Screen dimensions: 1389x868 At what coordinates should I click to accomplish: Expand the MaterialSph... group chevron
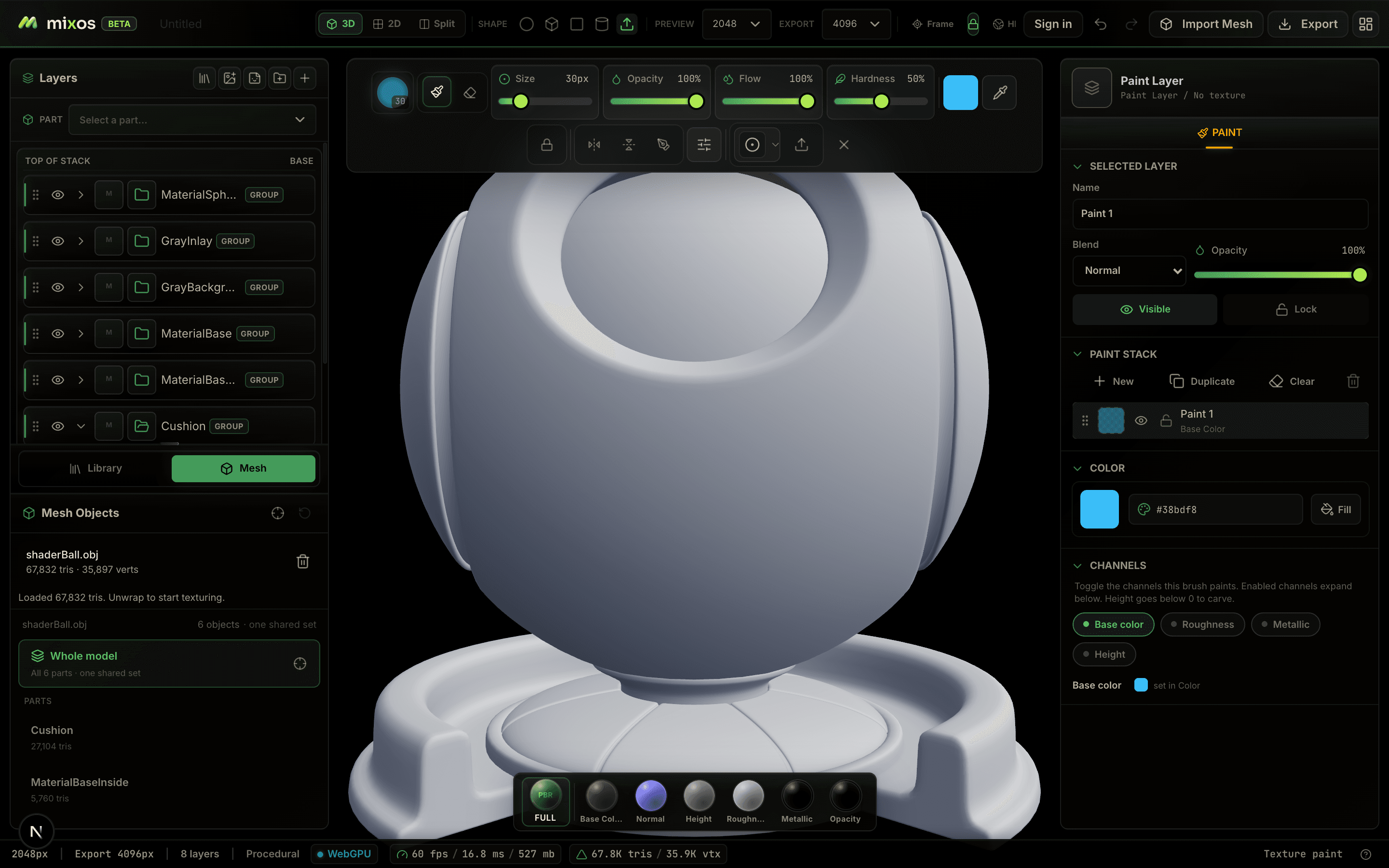click(81, 195)
